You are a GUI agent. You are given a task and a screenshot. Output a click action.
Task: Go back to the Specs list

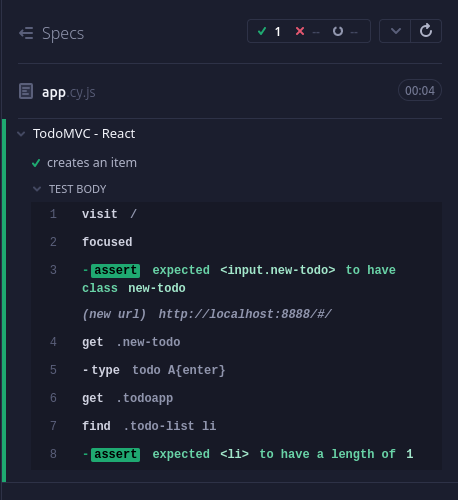coord(26,33)
